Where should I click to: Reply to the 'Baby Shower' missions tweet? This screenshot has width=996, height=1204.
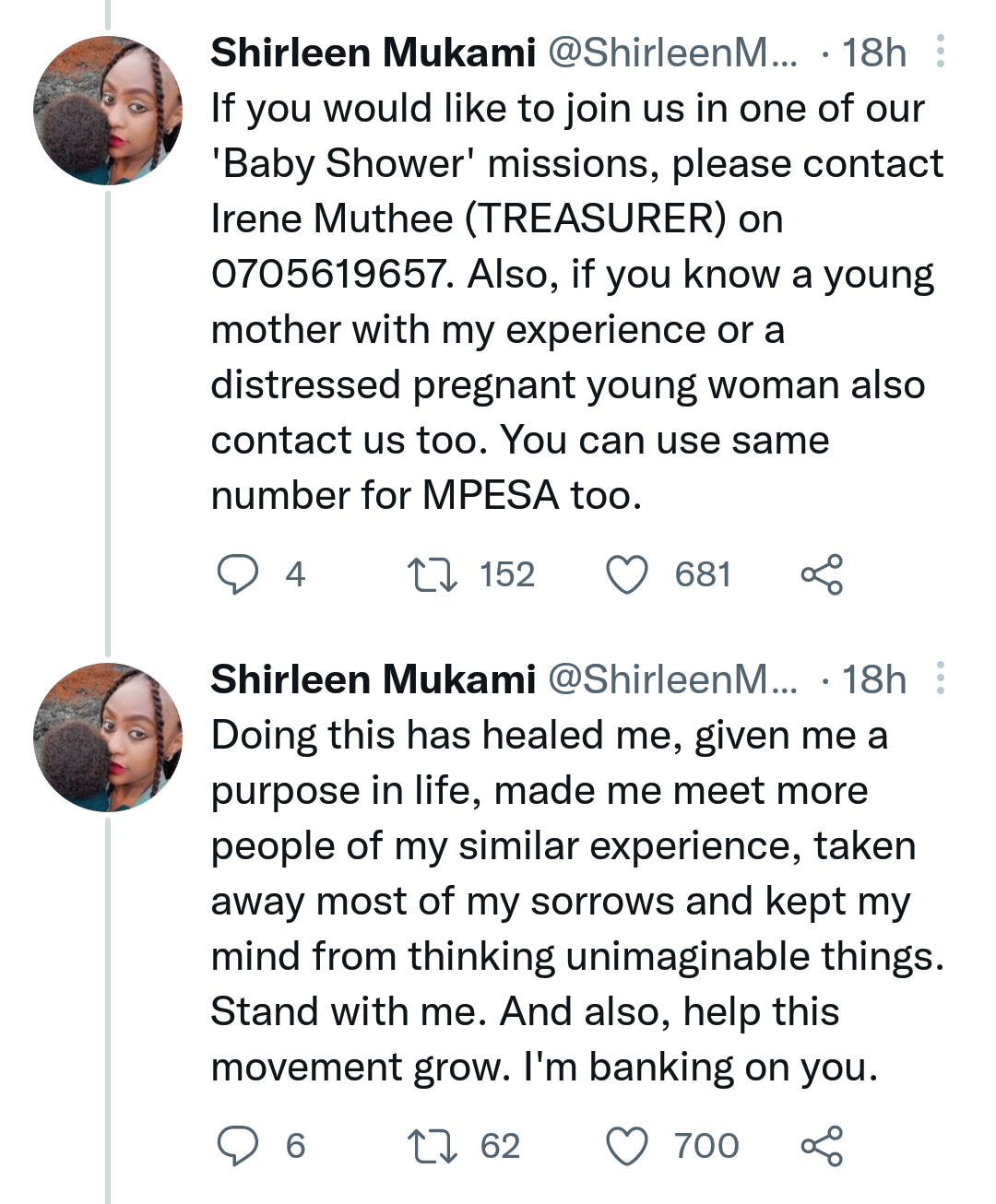tap(237, 575)
